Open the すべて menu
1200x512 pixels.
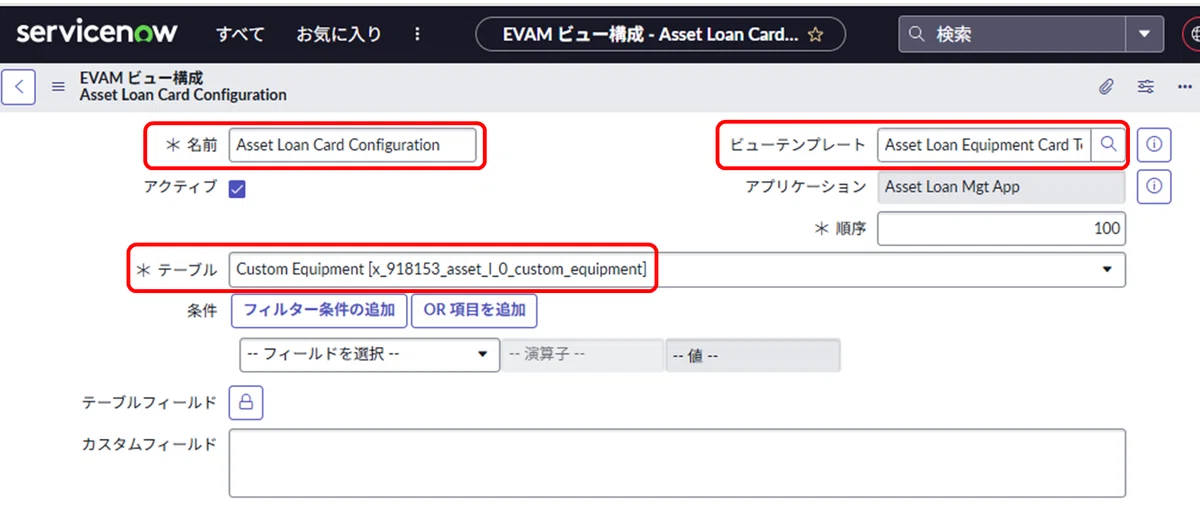[241, 34]
